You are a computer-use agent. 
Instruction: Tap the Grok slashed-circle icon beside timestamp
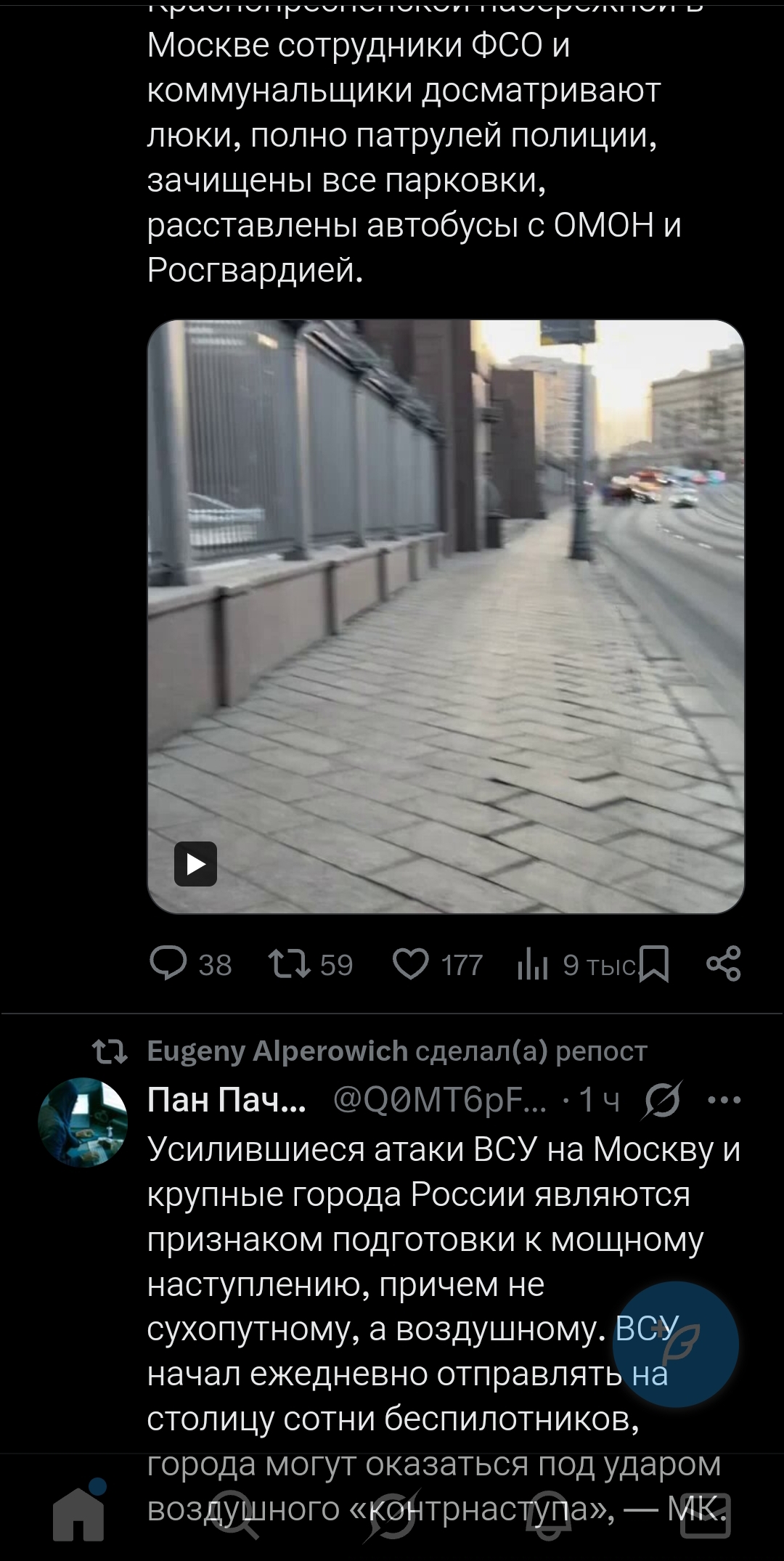662,1101
